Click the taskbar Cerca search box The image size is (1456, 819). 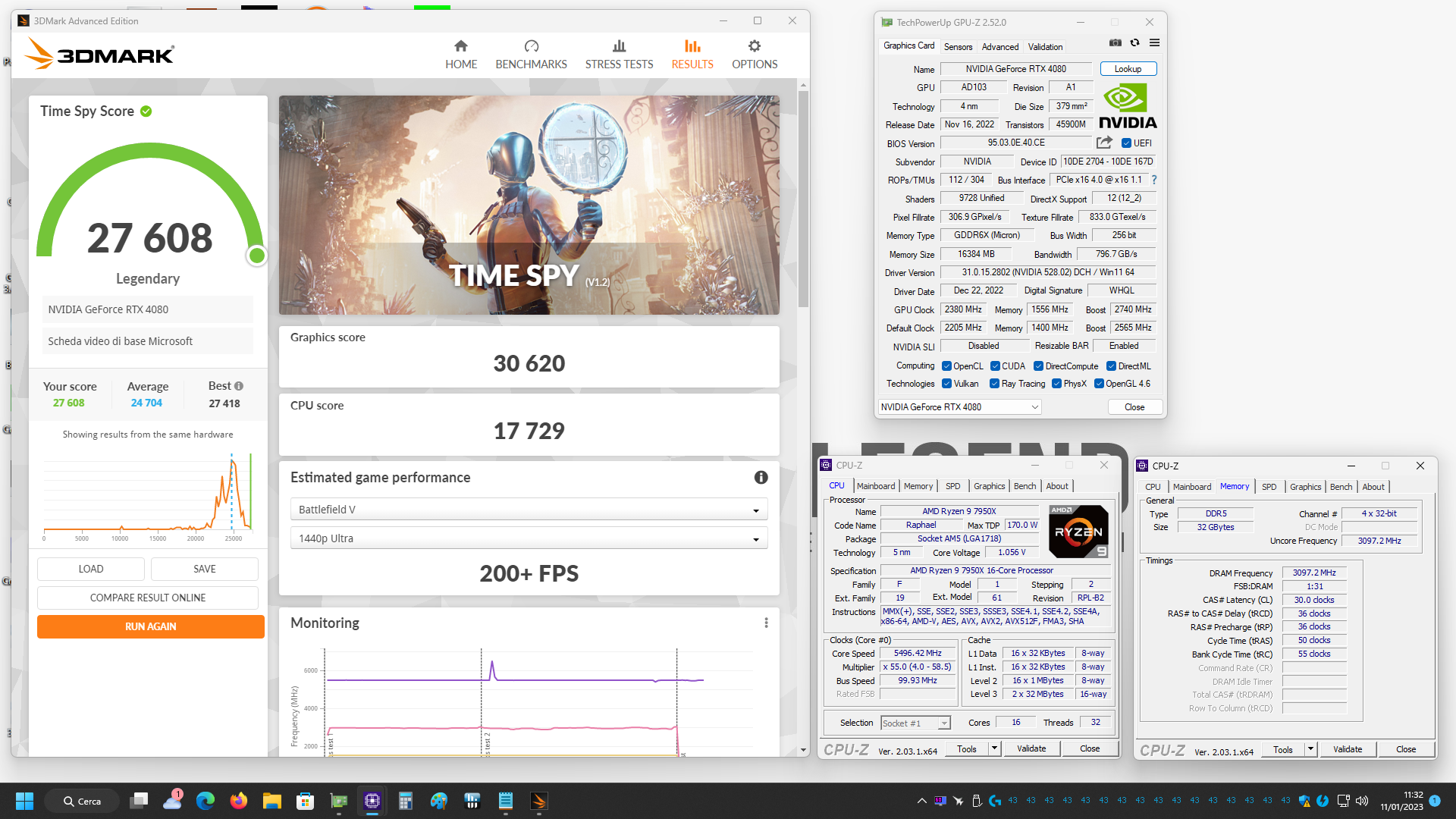(x=82, y=801)
